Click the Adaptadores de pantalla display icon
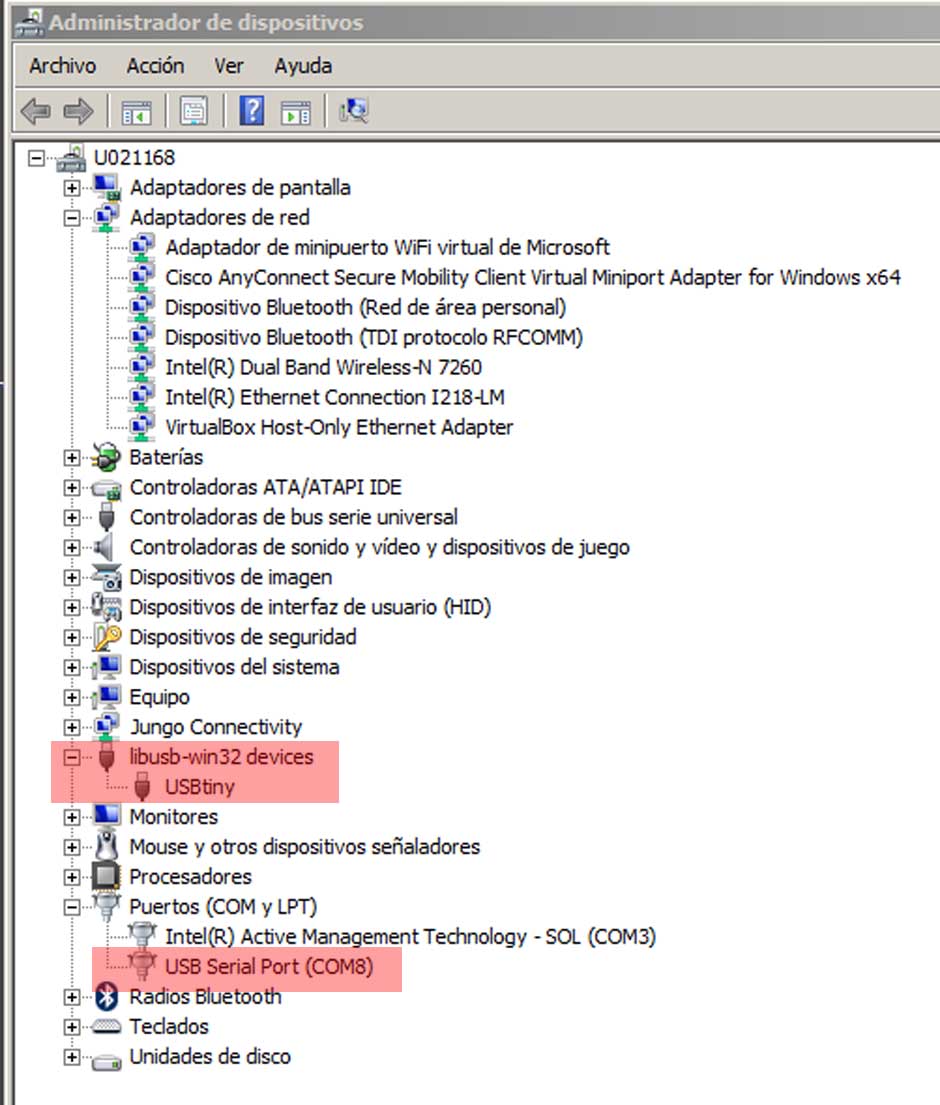Image resolution: width=940 pixels, height=1105 pixels. 107,187
